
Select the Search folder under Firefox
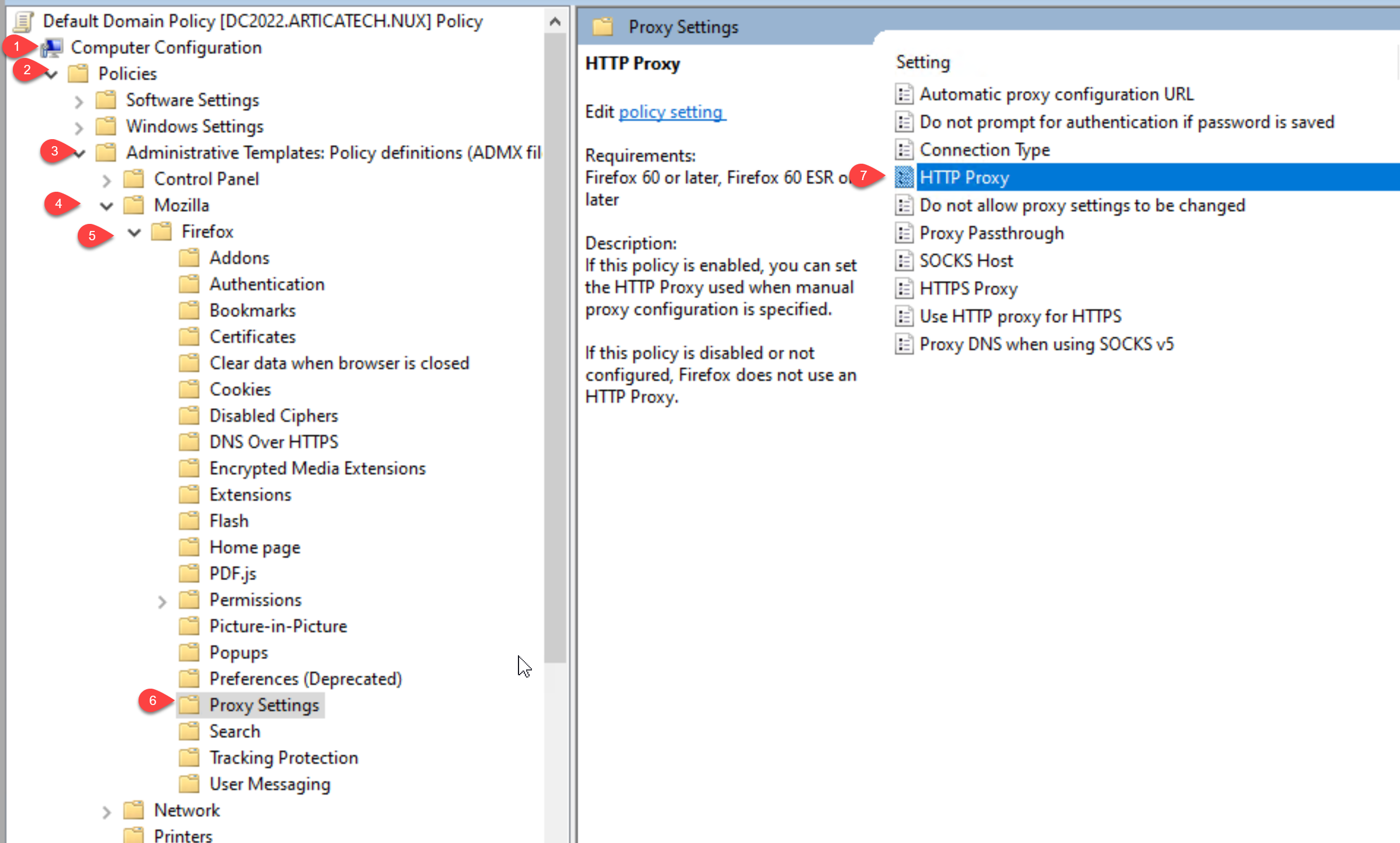pyautogui.click(x=234, y=731)
